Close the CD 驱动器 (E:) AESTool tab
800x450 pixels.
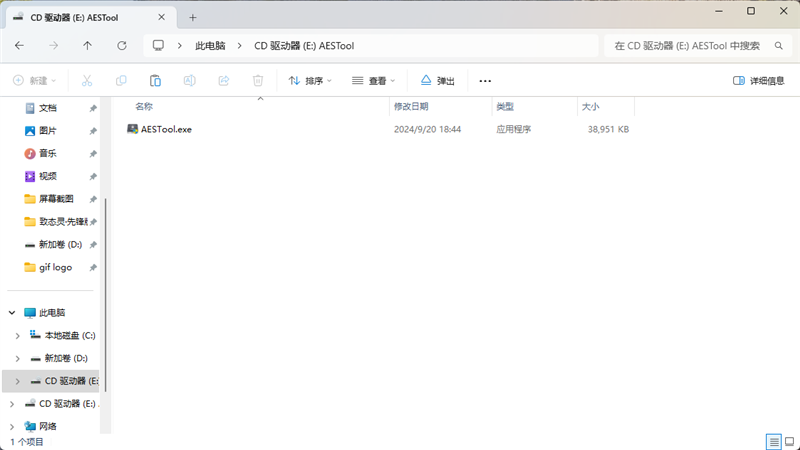pos(161,17)
